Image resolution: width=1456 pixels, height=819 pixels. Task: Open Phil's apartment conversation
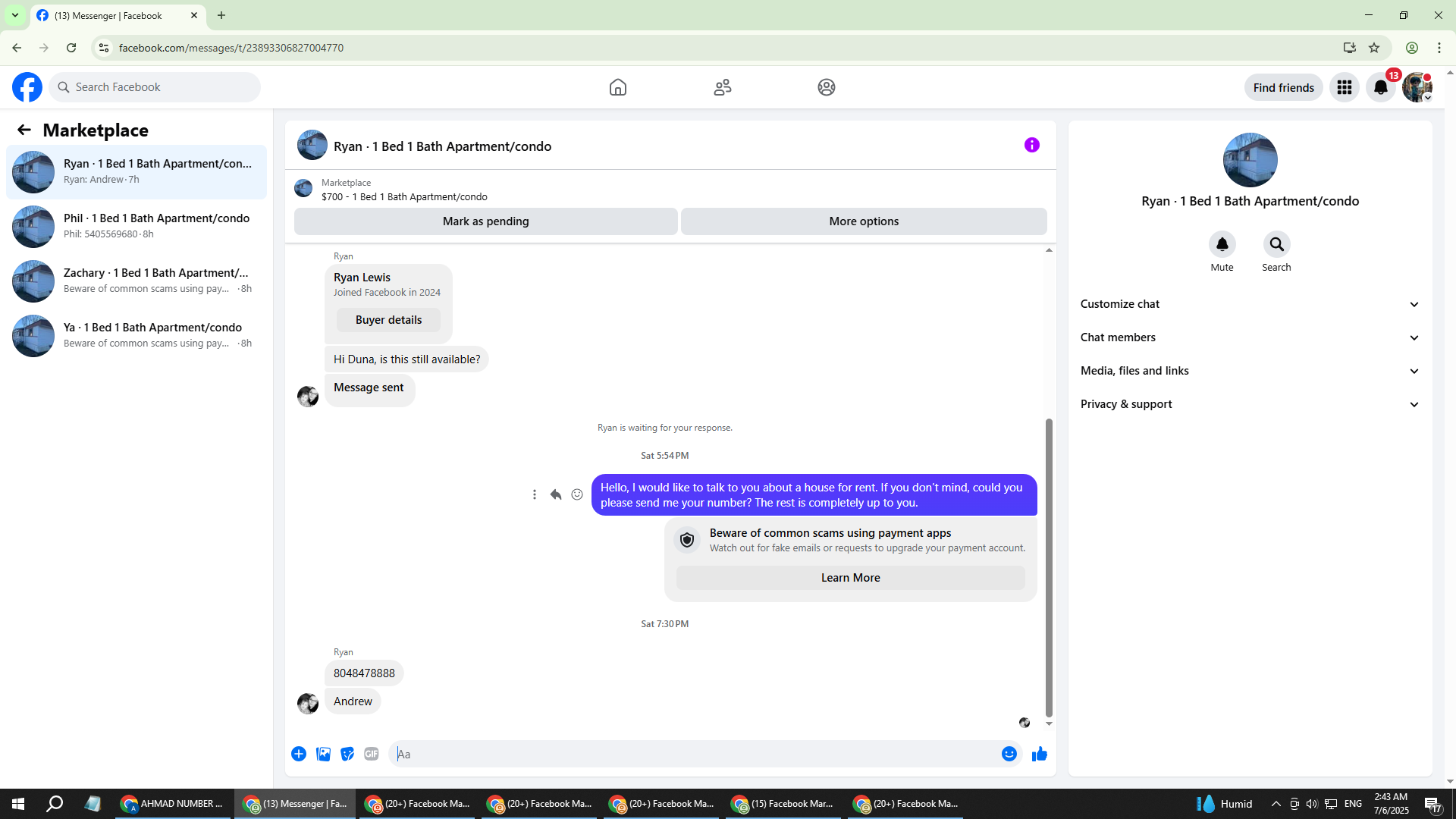pyautogui.click(x=136, y=226)
